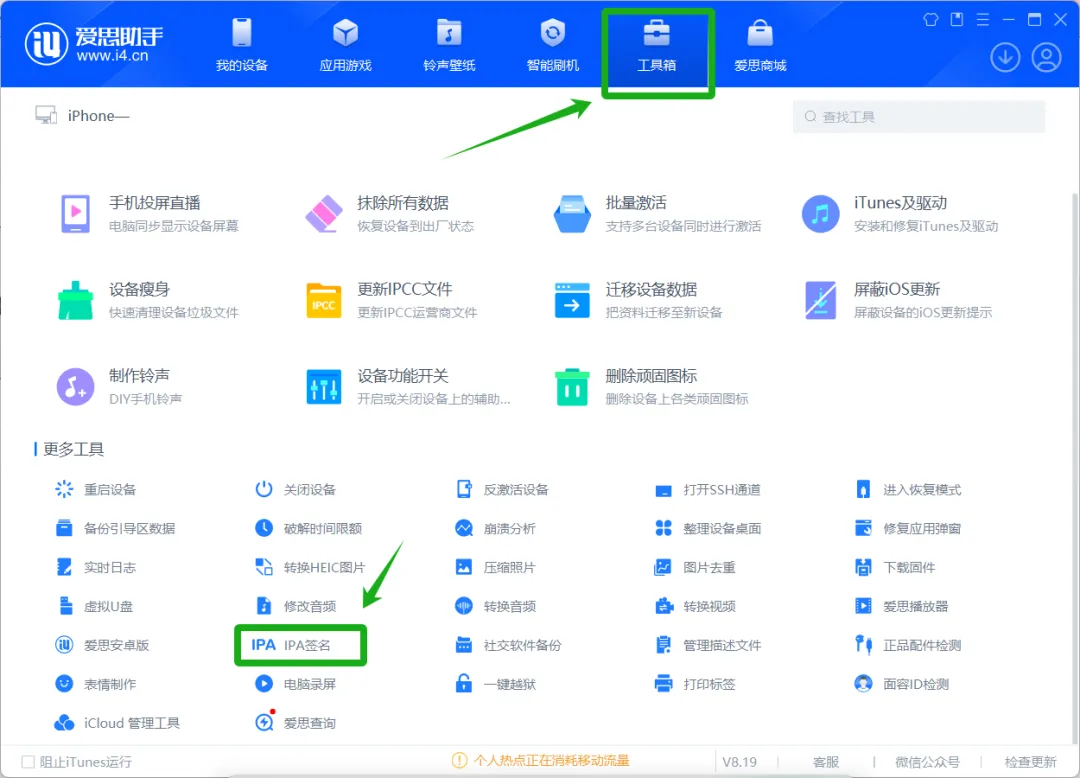1080x778 pixels.
Task: Open 电脑录屏
Action: point(295,684)
